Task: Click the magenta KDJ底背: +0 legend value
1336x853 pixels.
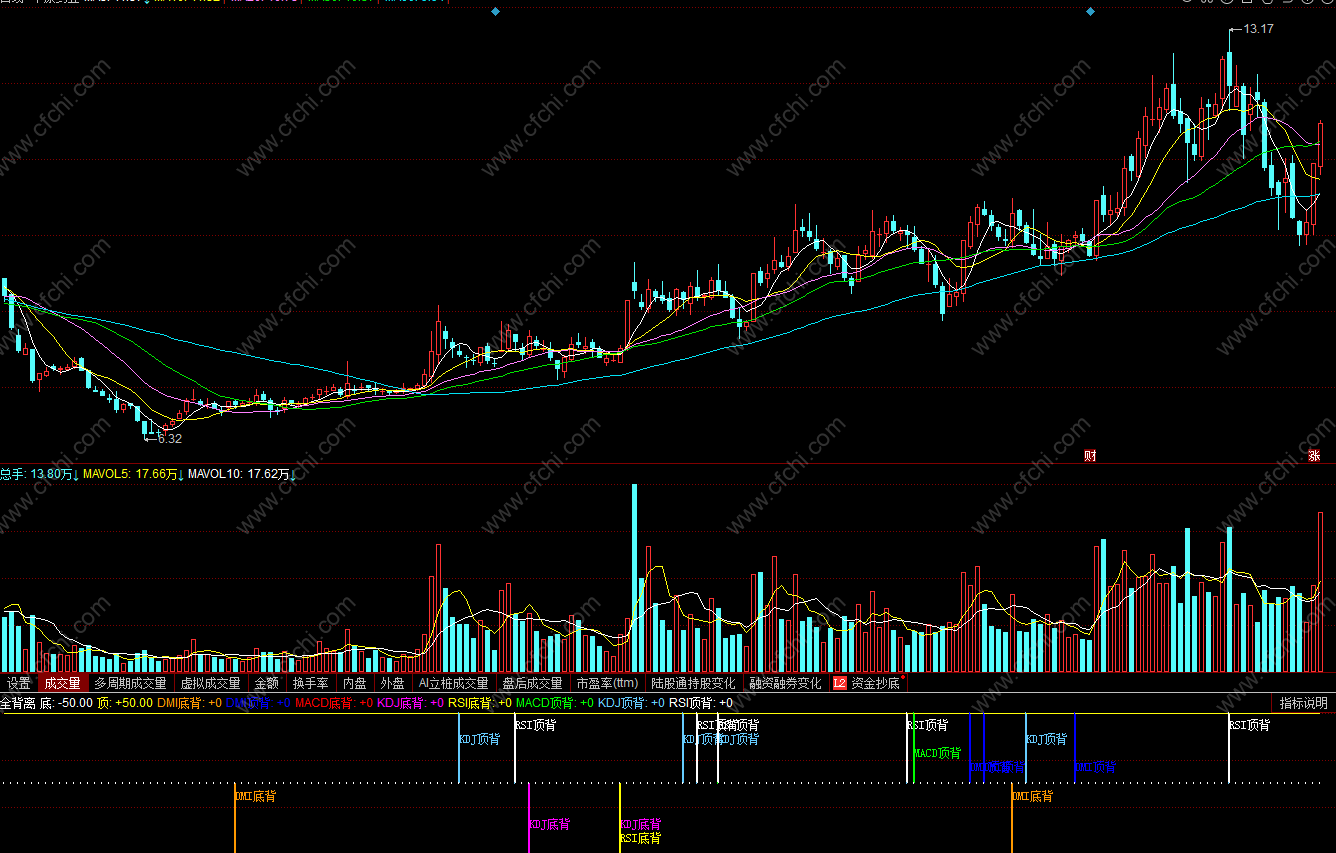Action: click(x=410, y=703)
